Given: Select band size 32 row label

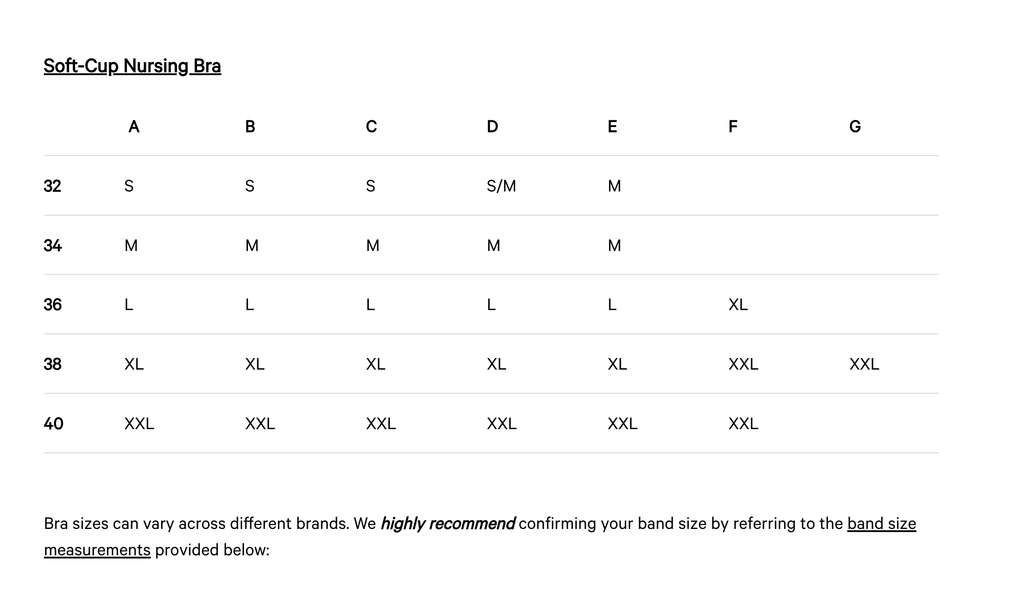Looking at the screenshot, I should tap(52, 186).
